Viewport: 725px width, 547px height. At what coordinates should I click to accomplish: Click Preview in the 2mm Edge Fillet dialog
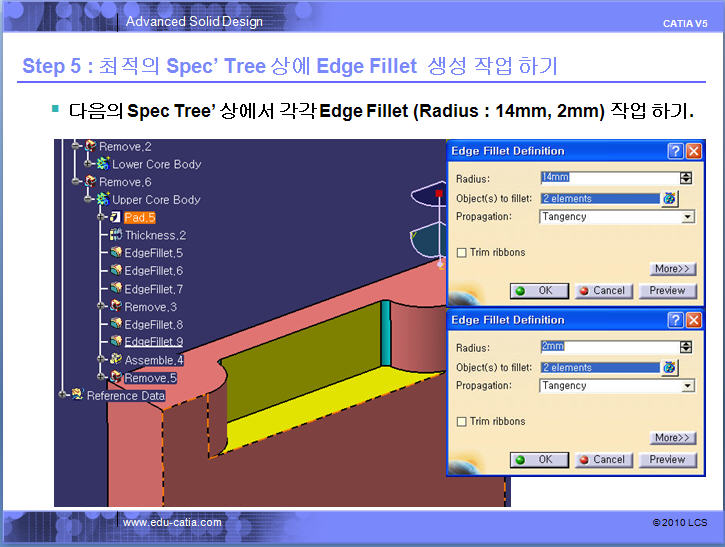pos(667,460)
